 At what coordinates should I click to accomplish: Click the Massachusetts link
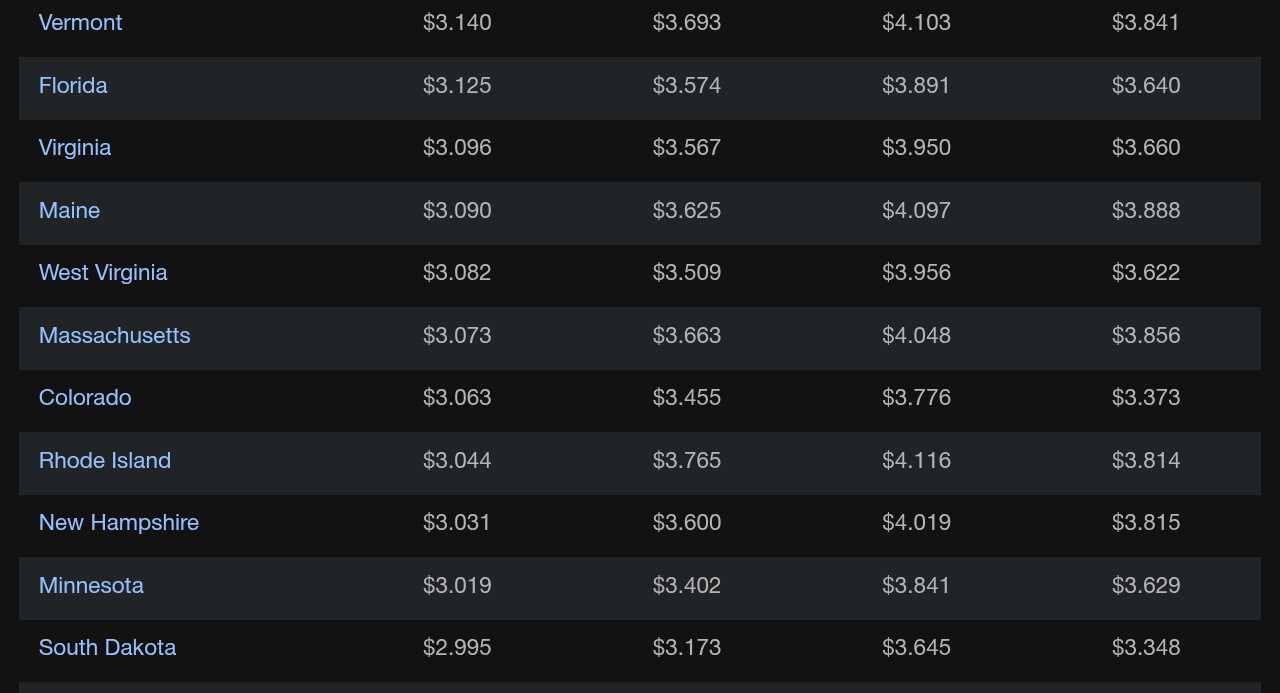click(x=114, y=335)
